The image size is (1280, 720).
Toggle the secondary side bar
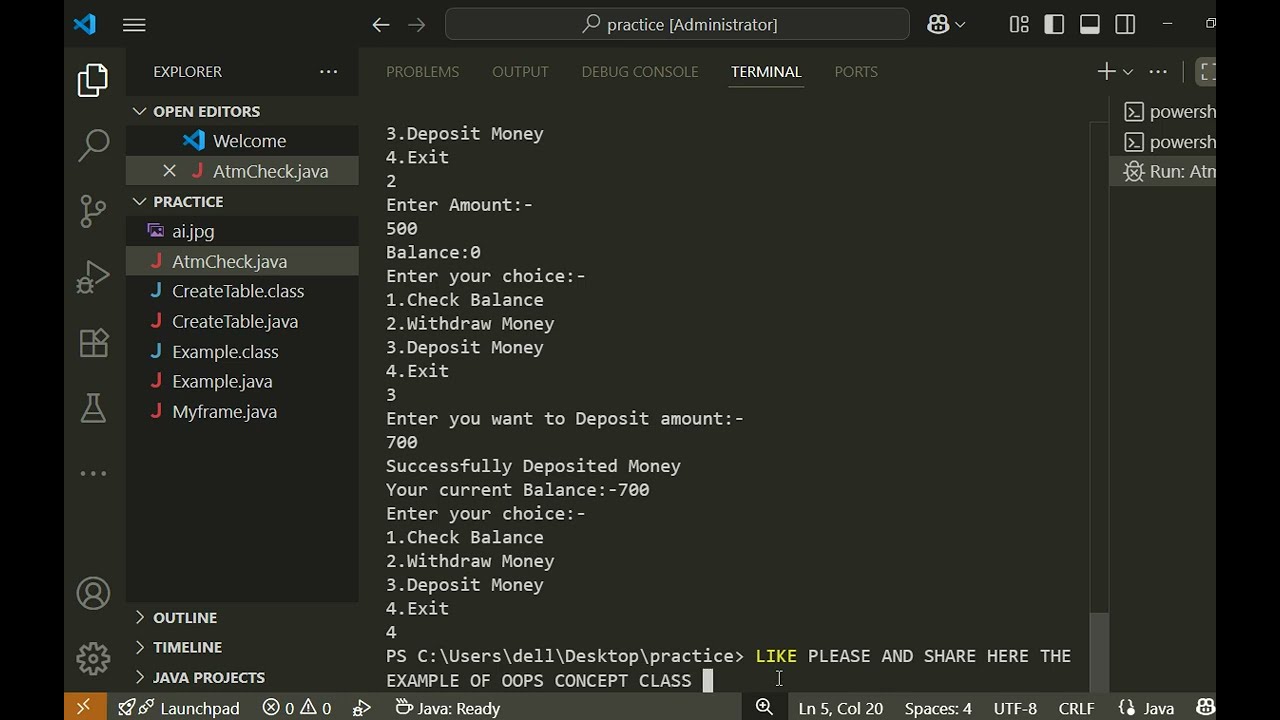(x=1125, y=25)
